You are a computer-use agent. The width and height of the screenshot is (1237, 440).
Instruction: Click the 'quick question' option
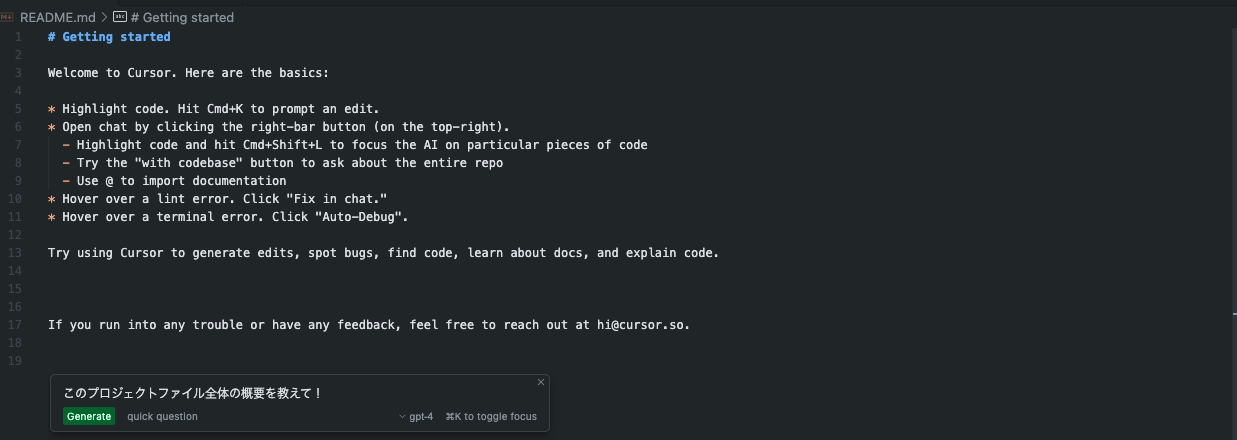[x=162, y=416]
